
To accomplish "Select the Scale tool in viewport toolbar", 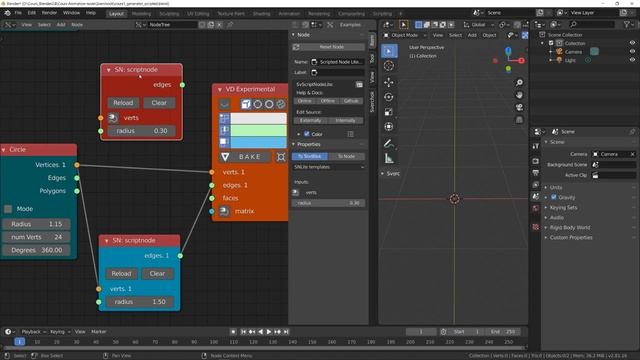I will [x=389, y=112].
